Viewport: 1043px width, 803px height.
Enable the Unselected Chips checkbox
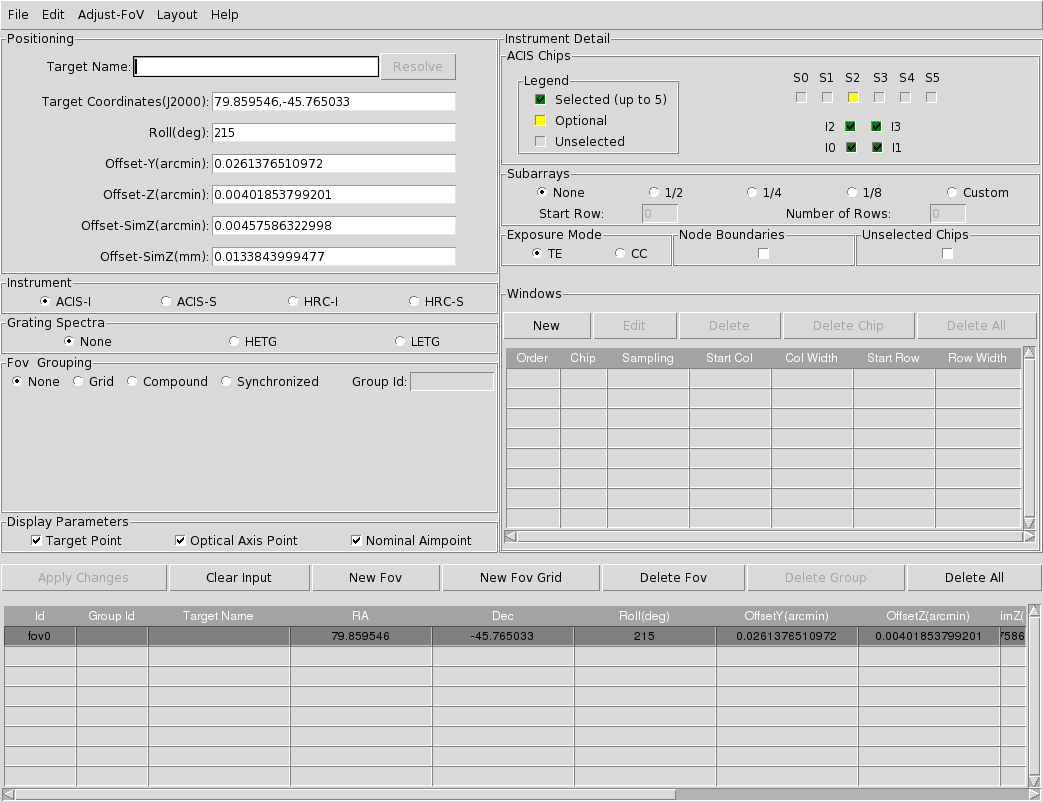[948, 254]
